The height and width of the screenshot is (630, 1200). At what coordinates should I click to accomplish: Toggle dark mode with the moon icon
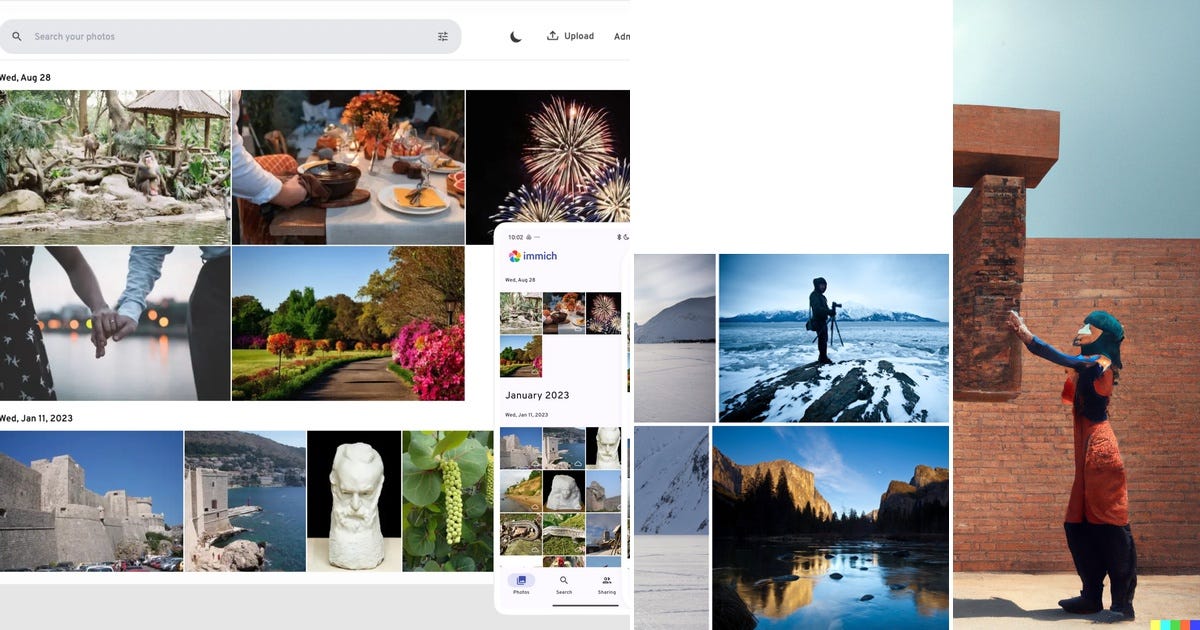point(515,36)
